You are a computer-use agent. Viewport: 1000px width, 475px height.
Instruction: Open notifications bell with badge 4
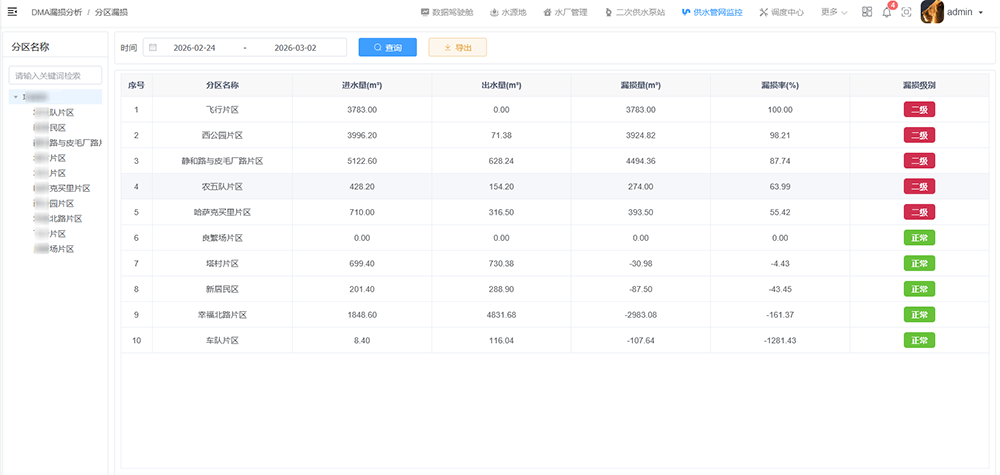886,12
